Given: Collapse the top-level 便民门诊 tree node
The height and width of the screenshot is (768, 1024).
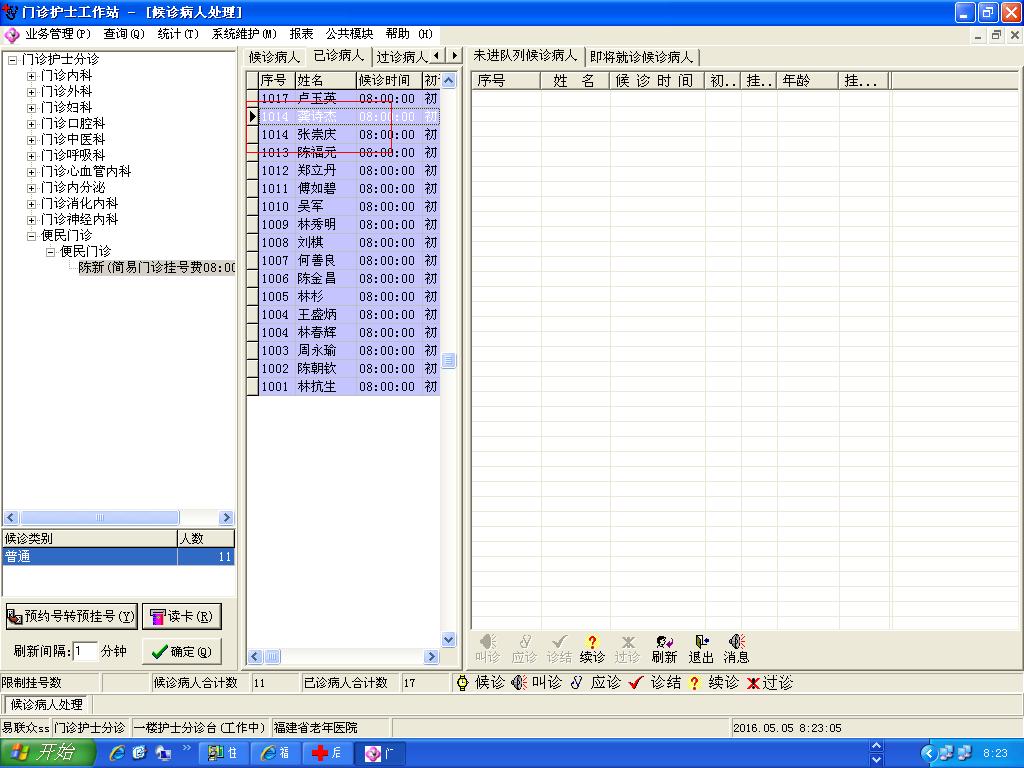Looking at the screenshot, I should [x=31, y=236].
